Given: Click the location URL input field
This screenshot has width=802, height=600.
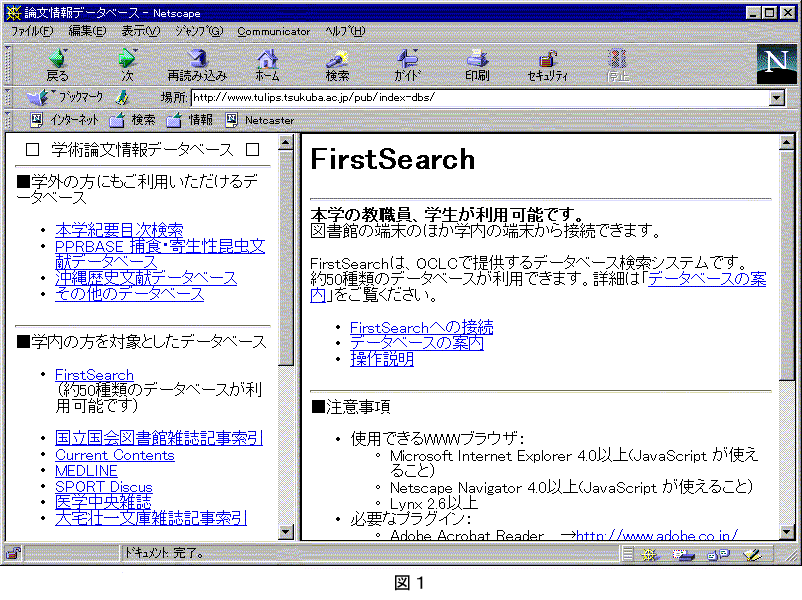Looking at the screenshot, I should click(480, 98).
